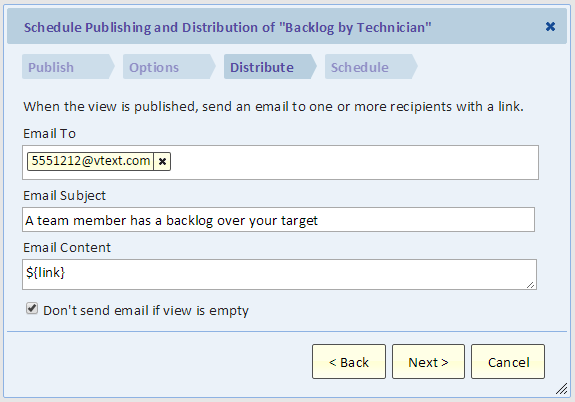Viewport: 575px width, 402px height.
Task: Click the resize grip of the Email Content box
Action: (530, 285)
